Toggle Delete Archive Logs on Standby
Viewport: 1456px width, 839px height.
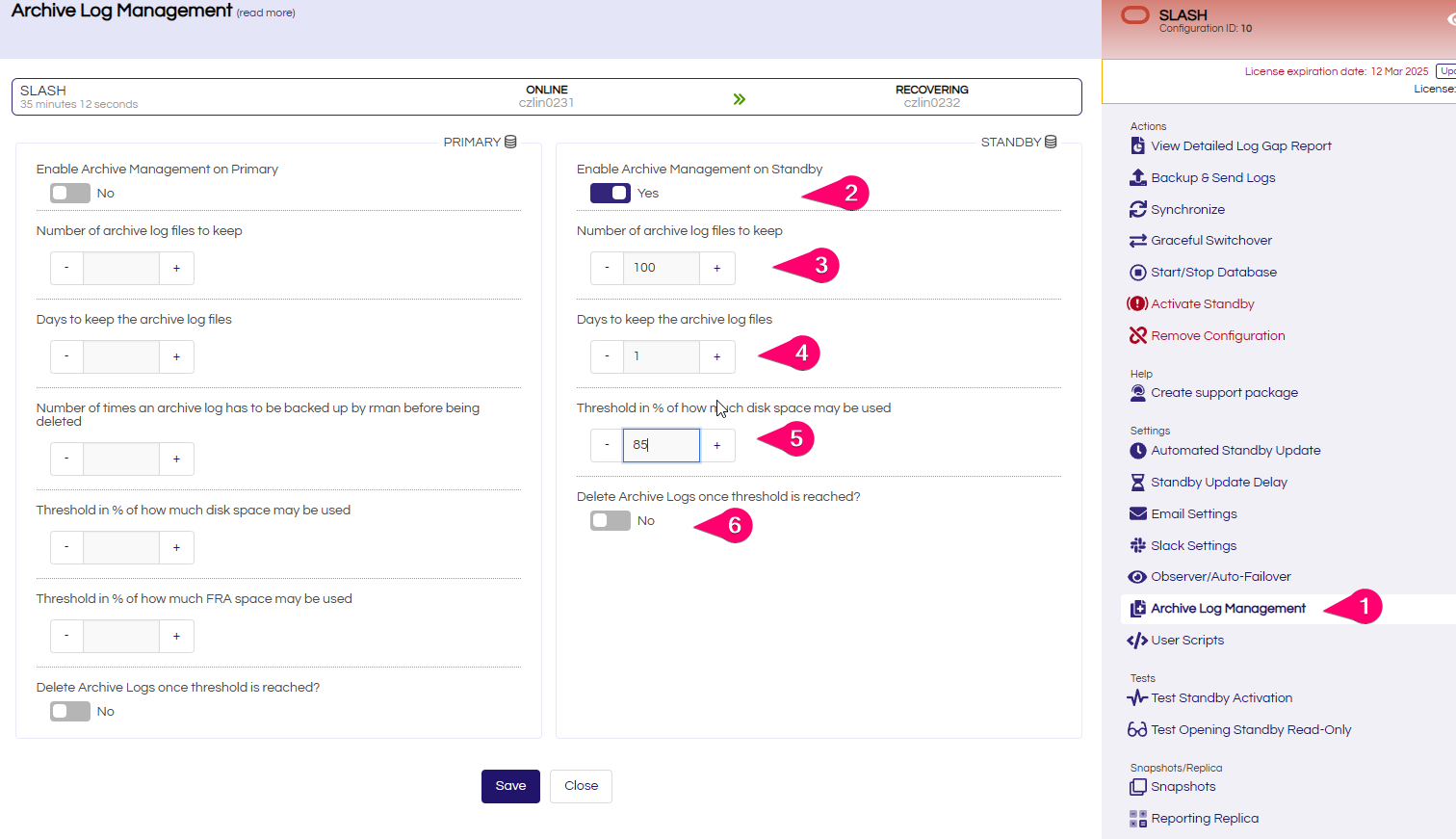point(611,520)
